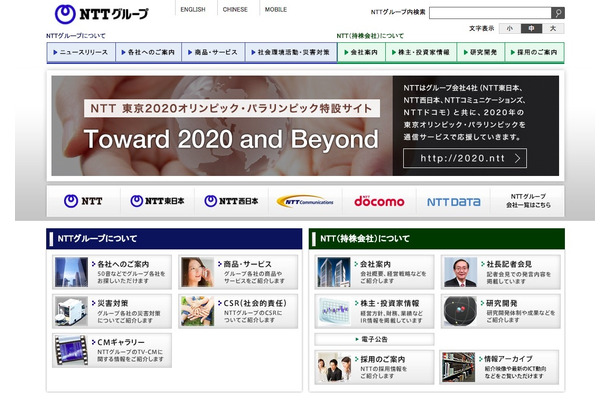
Task: Open 社会環境活動・災害対策 menu tab
Action: click(291, 52)
